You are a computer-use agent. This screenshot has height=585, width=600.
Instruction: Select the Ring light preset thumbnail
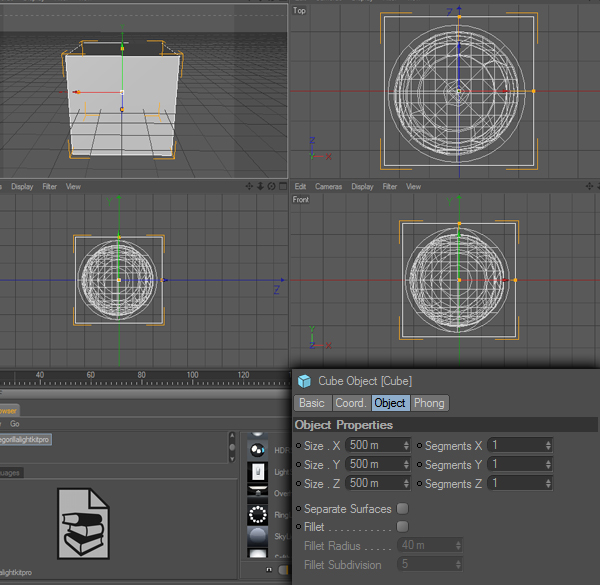point(258,514)
